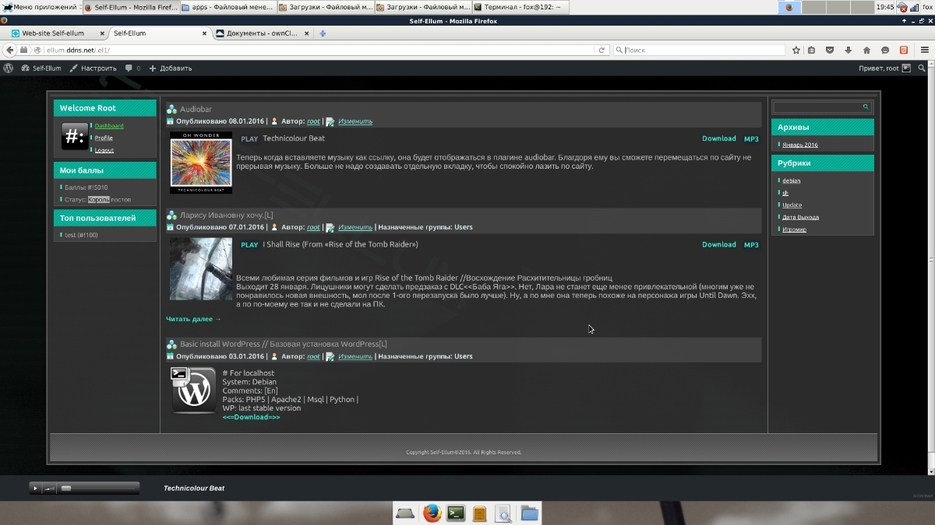Click the Pocket icon in Firefox toolbar
This screenshot has width=935, height=525.
click(x=830, y=50)
